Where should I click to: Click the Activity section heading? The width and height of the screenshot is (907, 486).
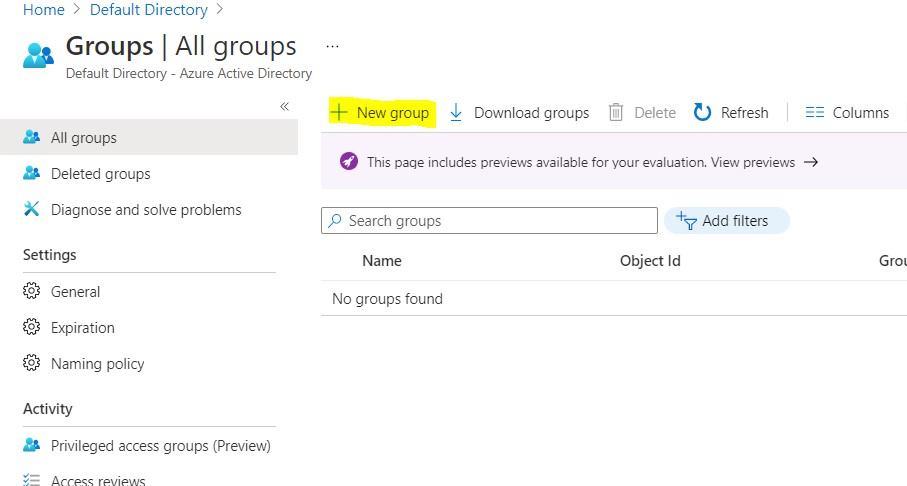point(47,409)
